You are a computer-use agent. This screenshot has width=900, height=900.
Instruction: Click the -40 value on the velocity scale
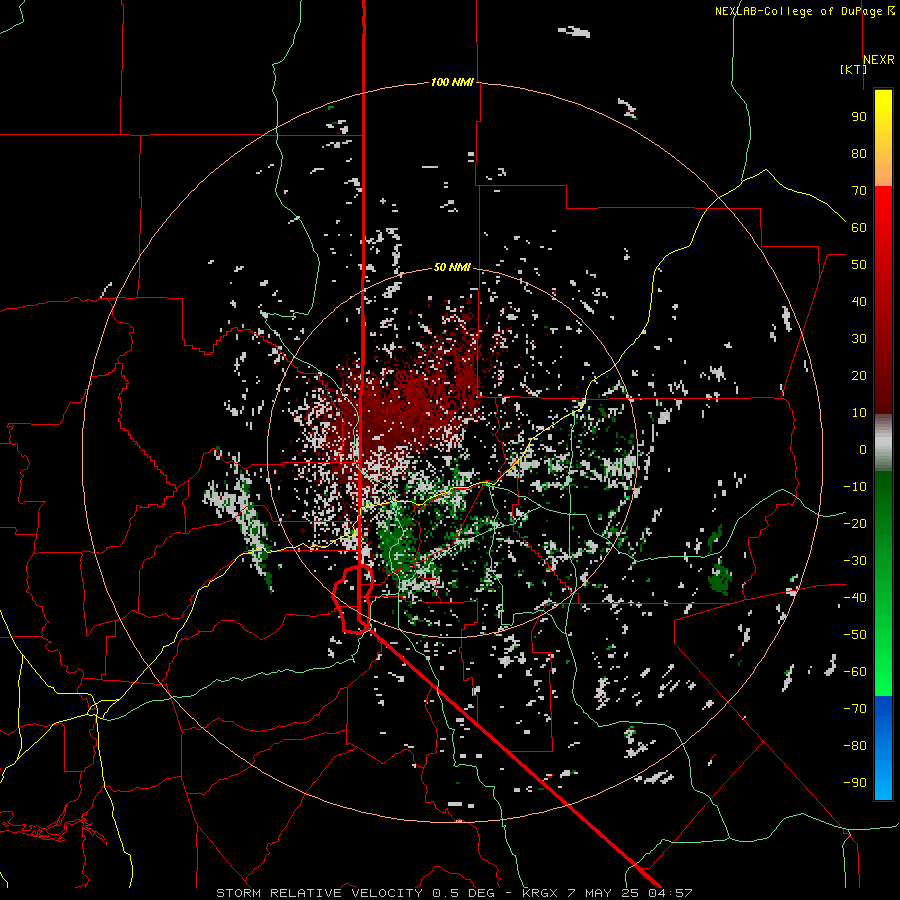(x=855, y=598)
